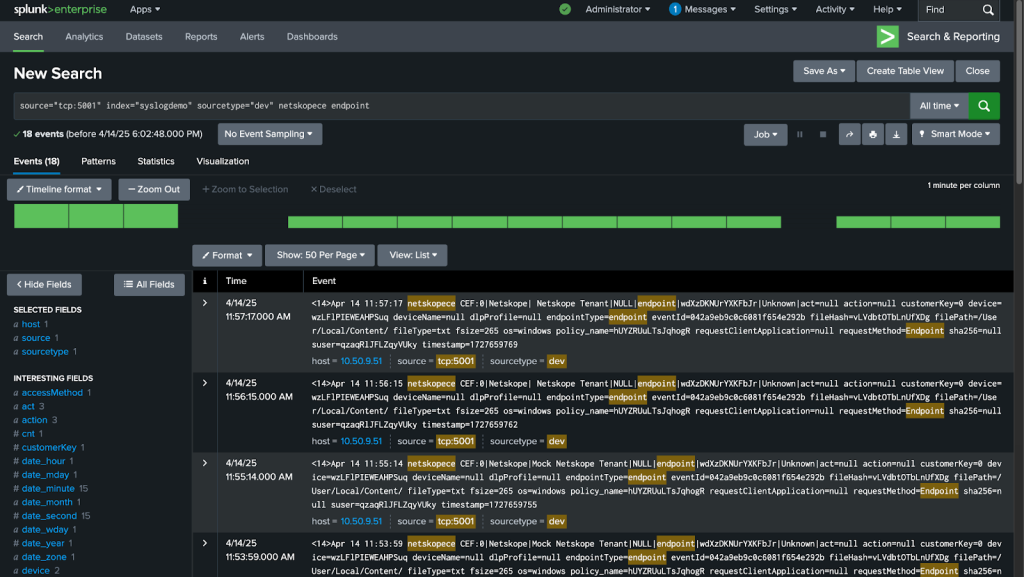Switch to the Dashboards nav tab
1024x577 pixels.
312,37
